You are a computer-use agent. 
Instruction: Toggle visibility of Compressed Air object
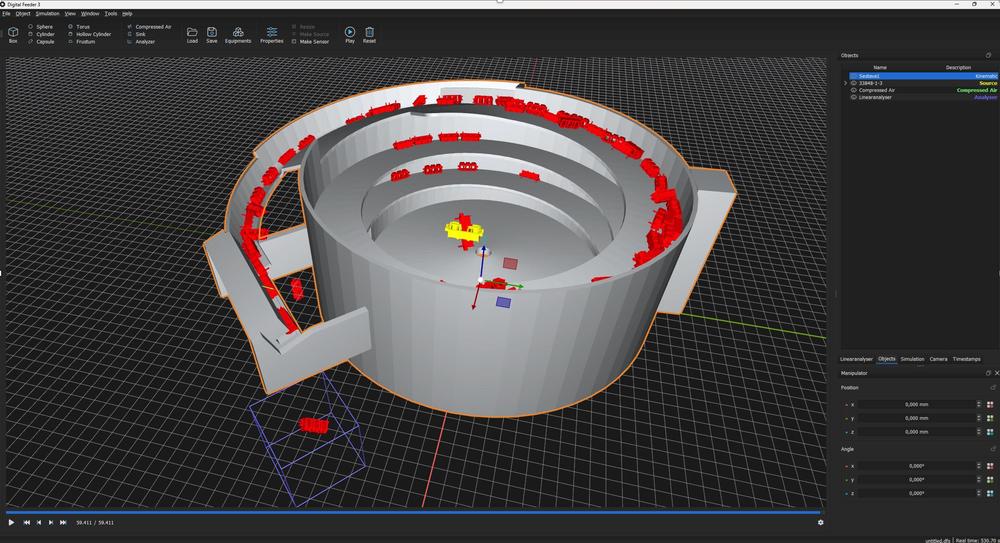(854, 90)
